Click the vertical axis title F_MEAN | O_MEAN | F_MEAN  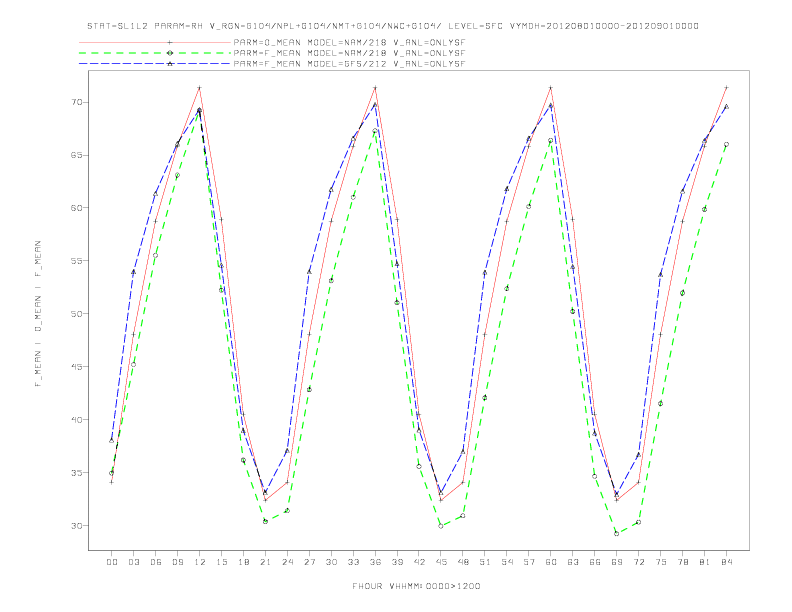[x=38, y=314]
